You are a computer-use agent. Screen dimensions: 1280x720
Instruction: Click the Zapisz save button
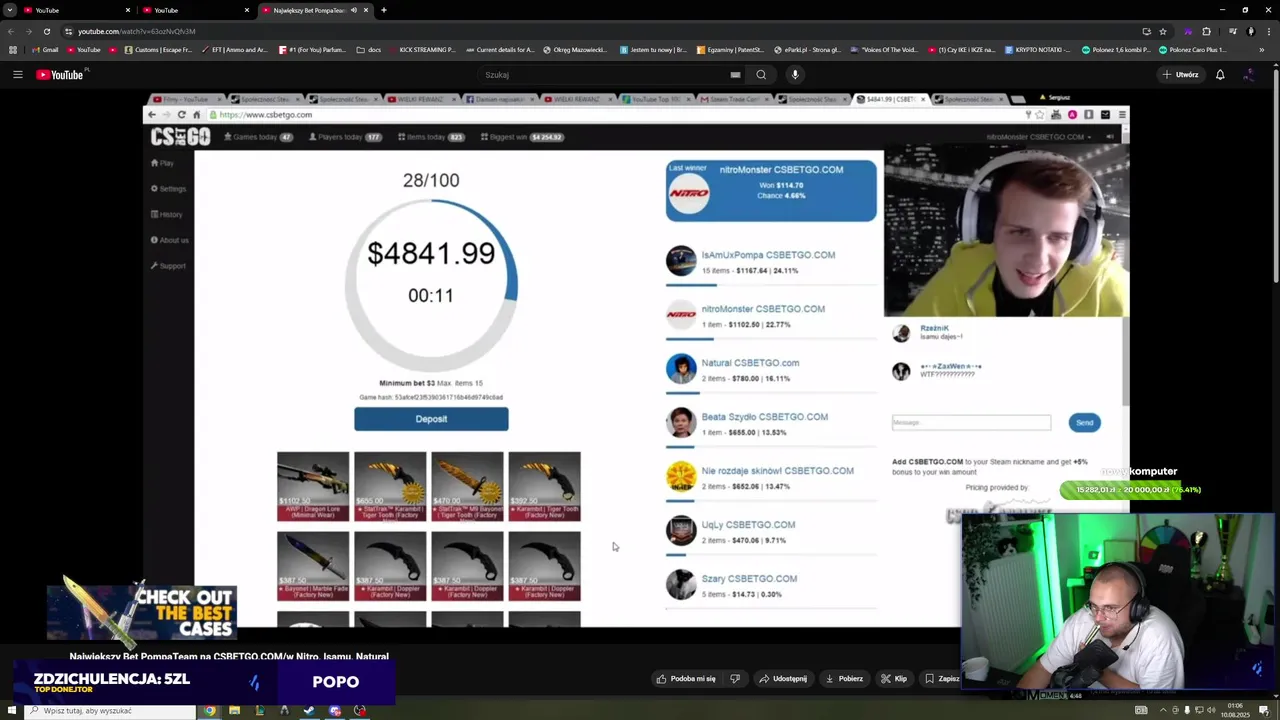(x=943, y=678)
